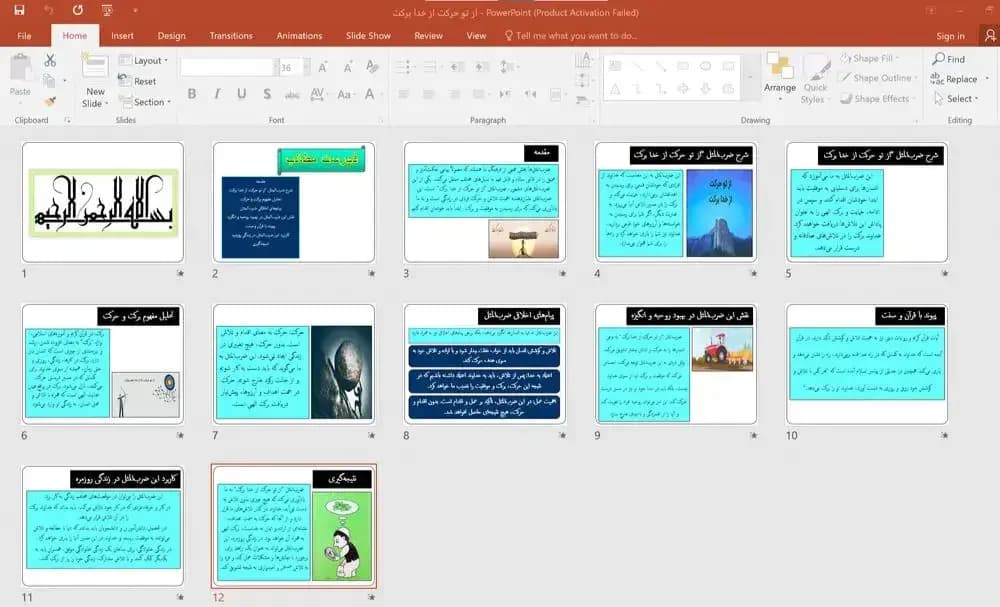
Task: Select slide 9 thumbnail with red tractor
Action: [x=676, y=364]
